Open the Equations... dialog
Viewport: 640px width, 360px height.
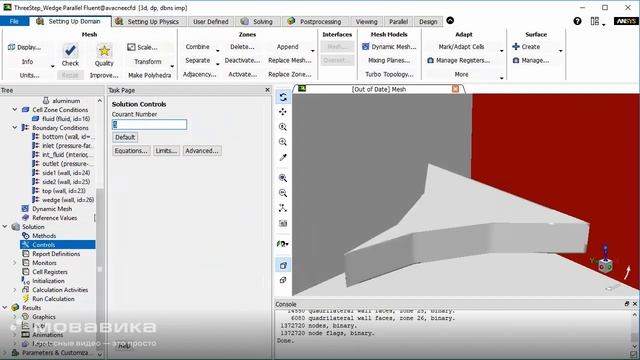[x=131, y=151]
